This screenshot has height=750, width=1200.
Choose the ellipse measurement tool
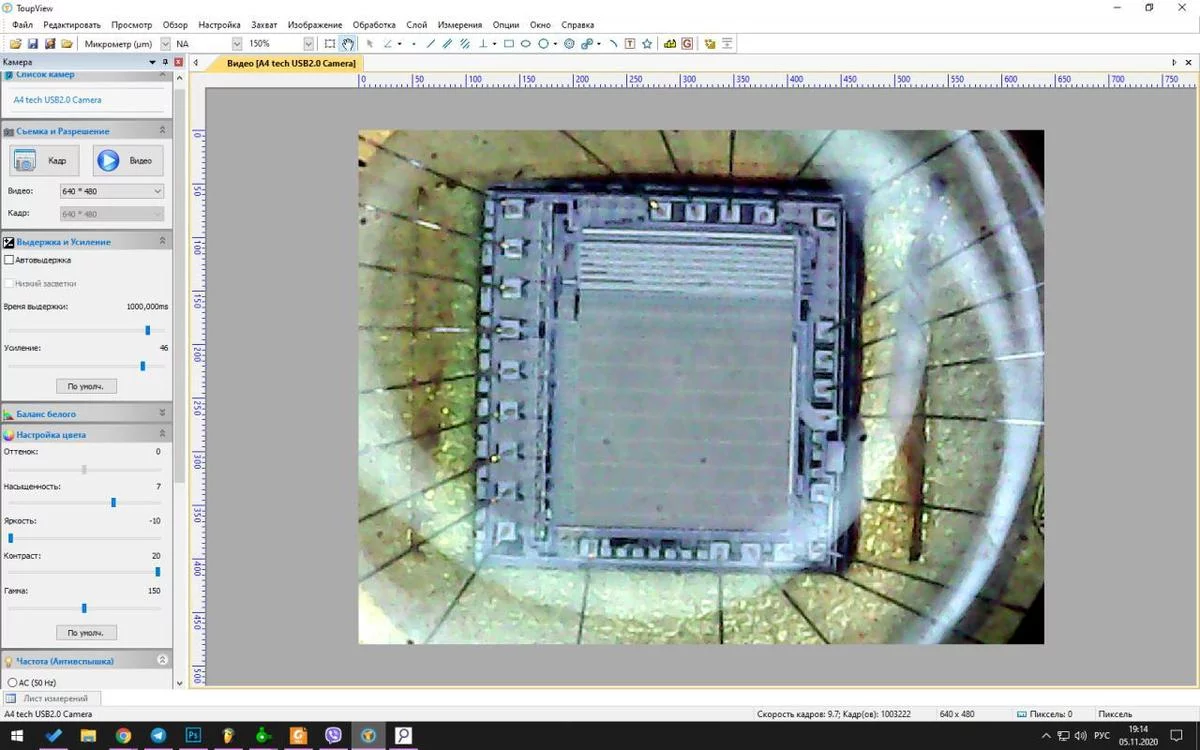pos(526,44)
